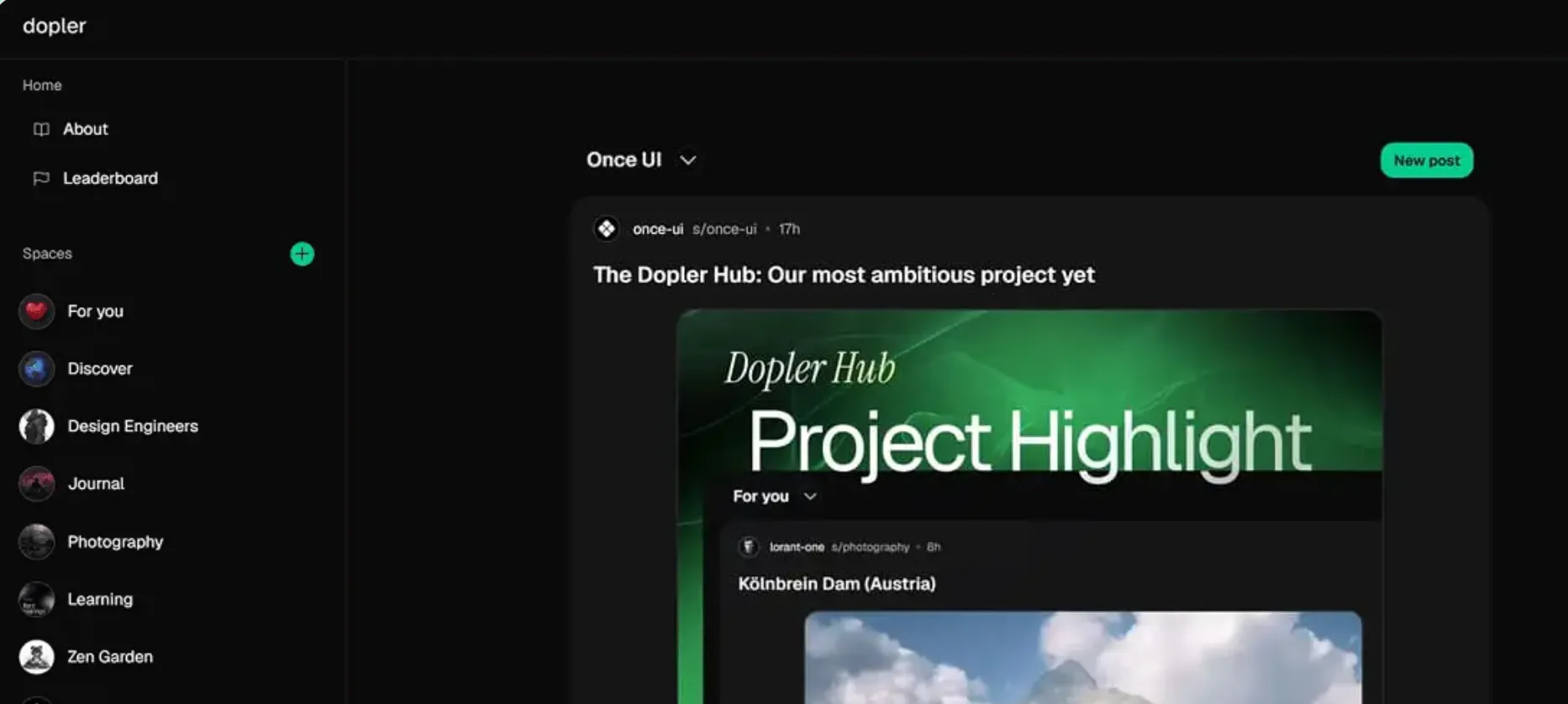Open the s/once-ui space link
Screen dimensions: 1568x704
[724, 229]
